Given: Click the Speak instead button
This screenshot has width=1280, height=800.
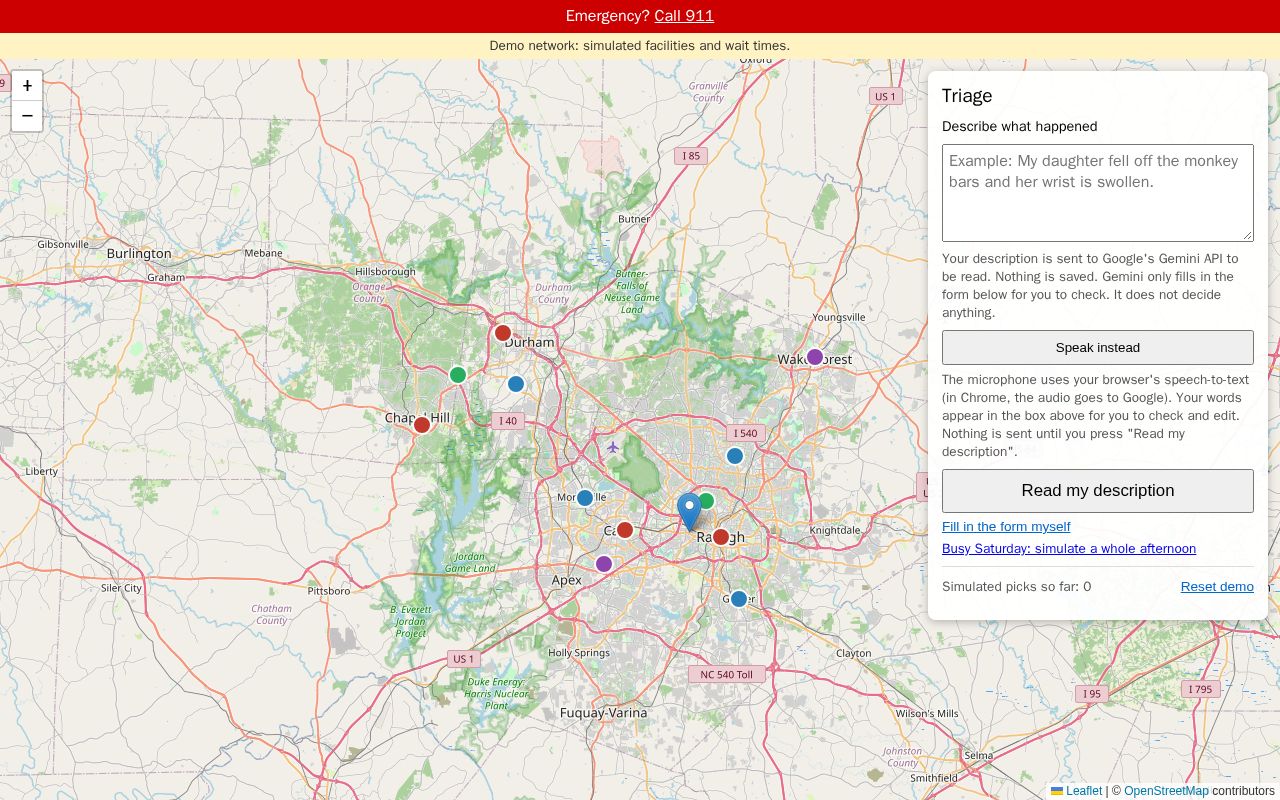Looking at the screenshot, I should [1098, 348].
